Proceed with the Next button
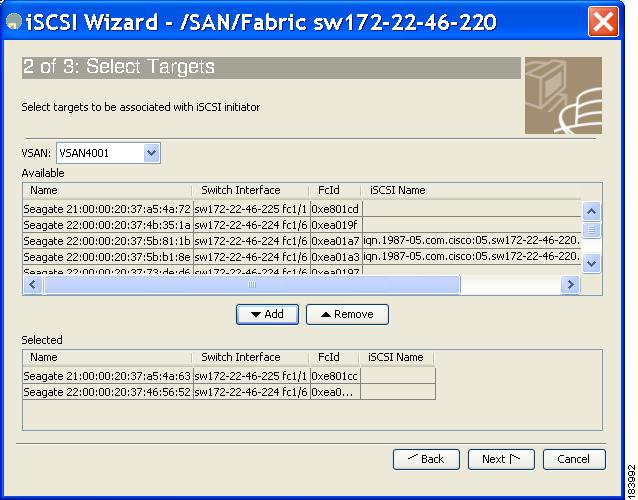638x500 pixels. pos(501,459)
